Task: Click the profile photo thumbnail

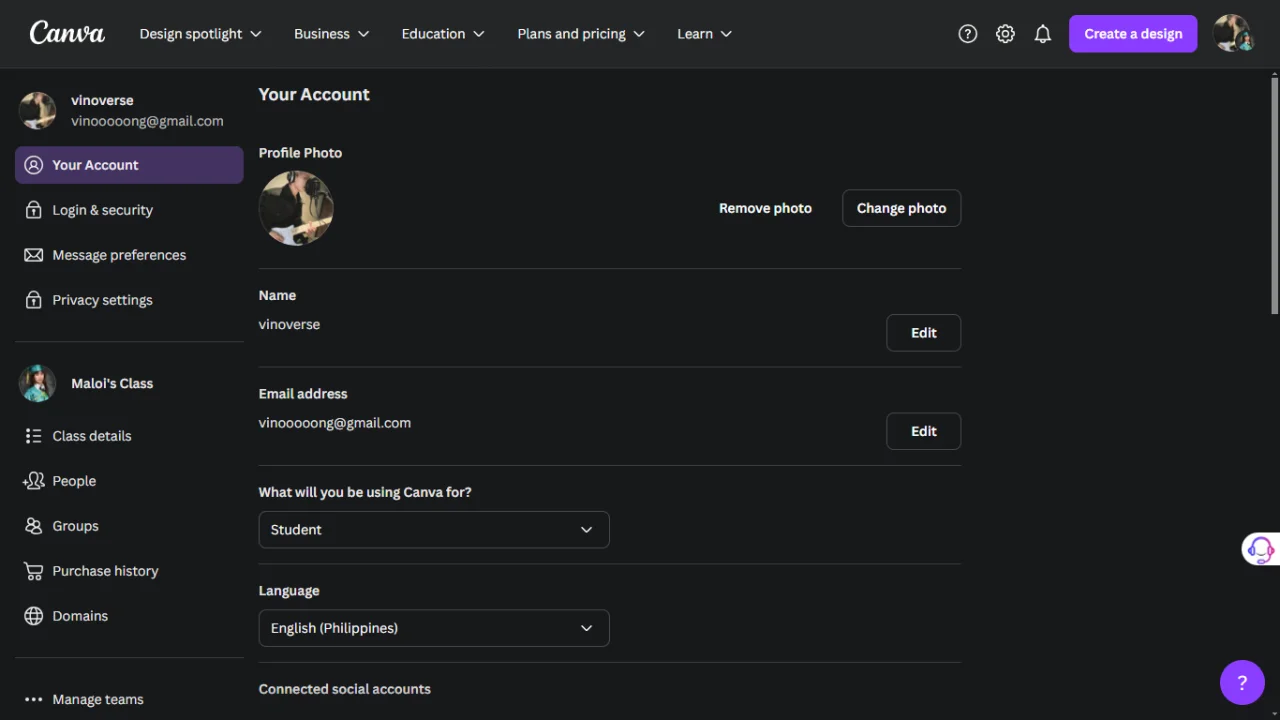Action: coord(296,208)
